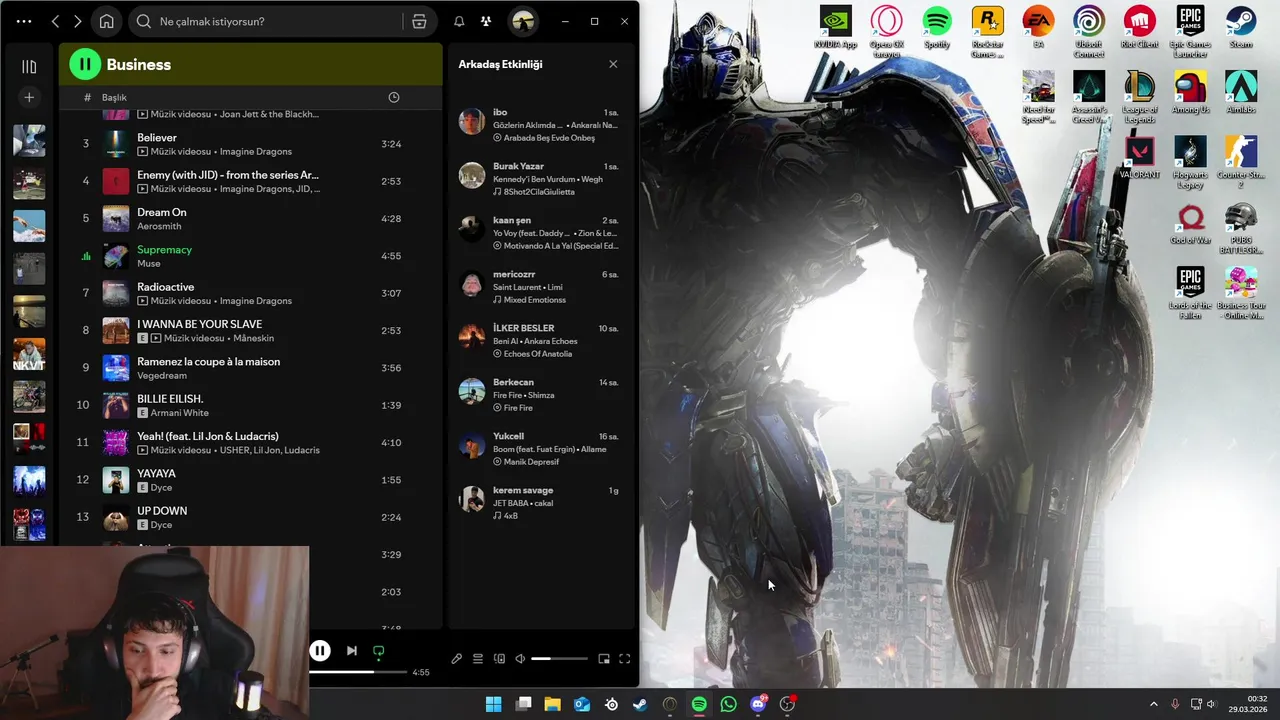The image size is (1280, 720).
Task: Open Rockstar Games desktop shortcut
Action: tap(988, 30)
